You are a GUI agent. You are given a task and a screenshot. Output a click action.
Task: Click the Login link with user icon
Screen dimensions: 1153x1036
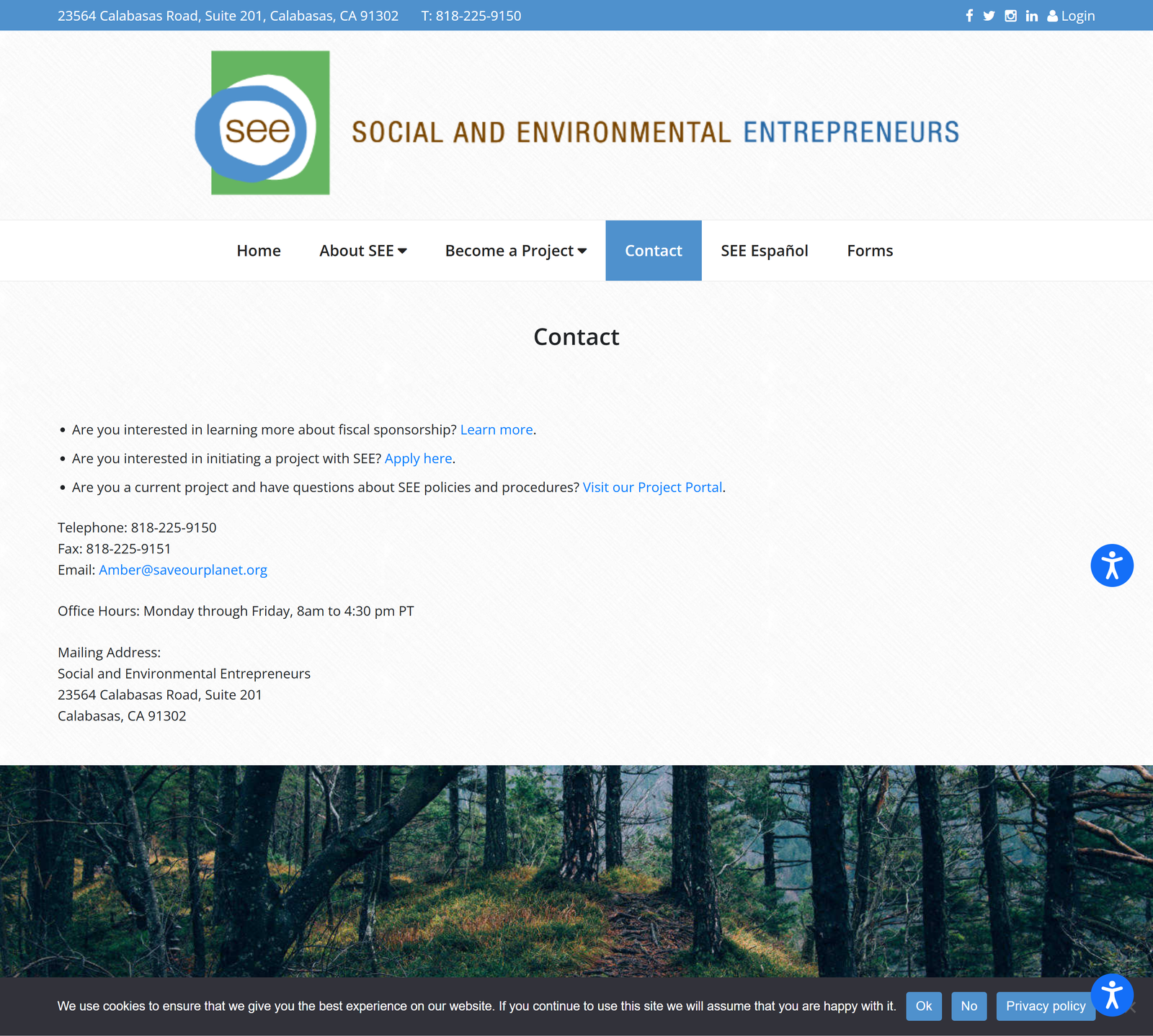(1071, 16)
